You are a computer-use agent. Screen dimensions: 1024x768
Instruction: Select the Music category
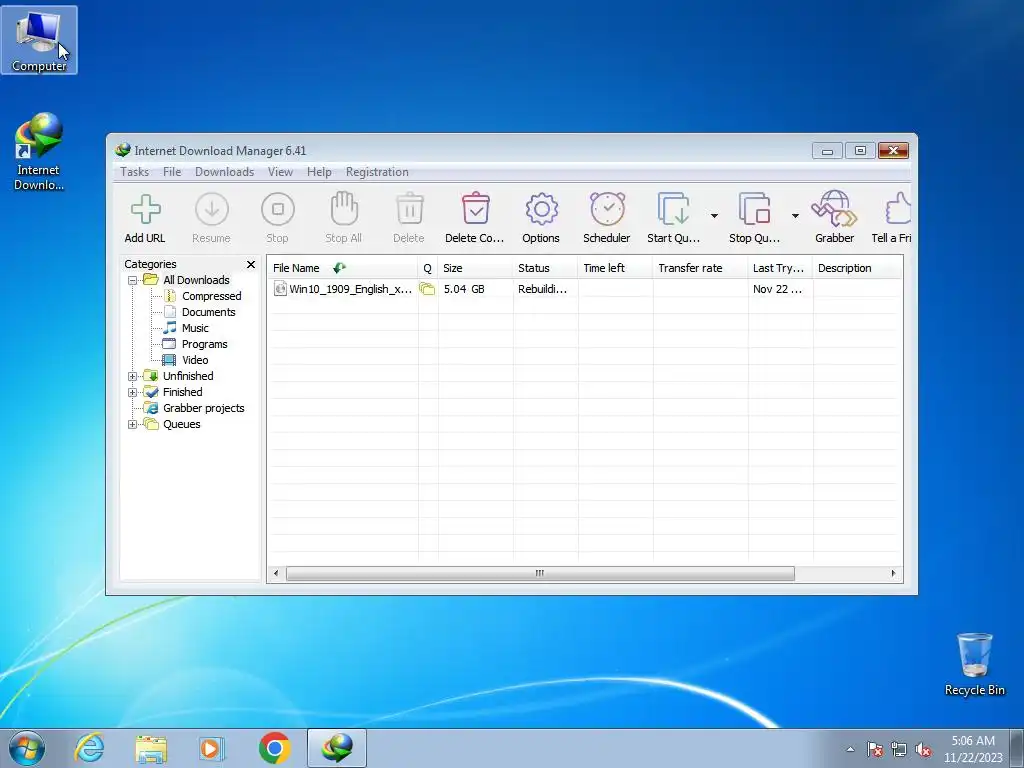point(195,328)
